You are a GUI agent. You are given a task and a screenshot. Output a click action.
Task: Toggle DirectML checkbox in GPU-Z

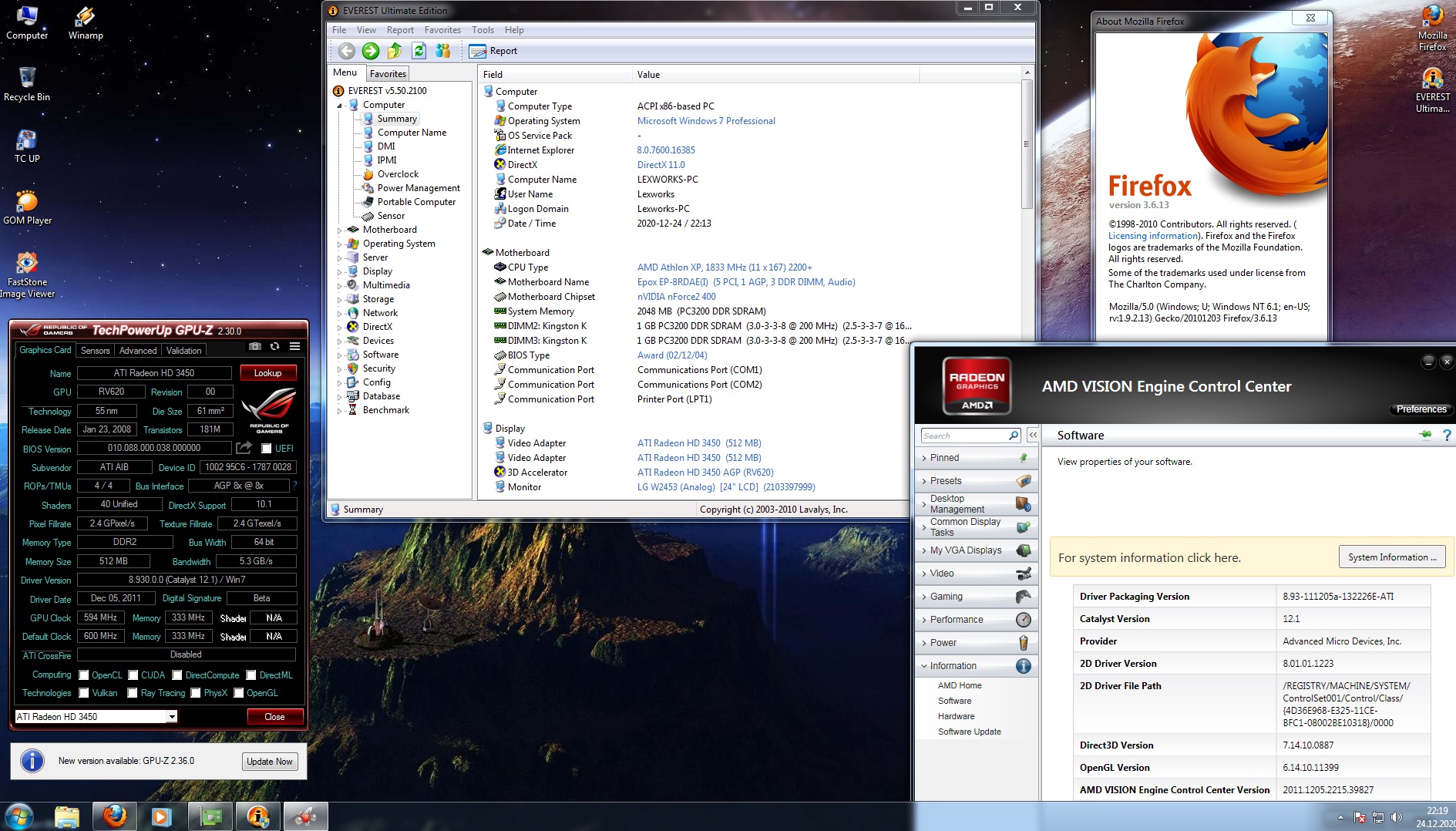click(x=251, y=675)
